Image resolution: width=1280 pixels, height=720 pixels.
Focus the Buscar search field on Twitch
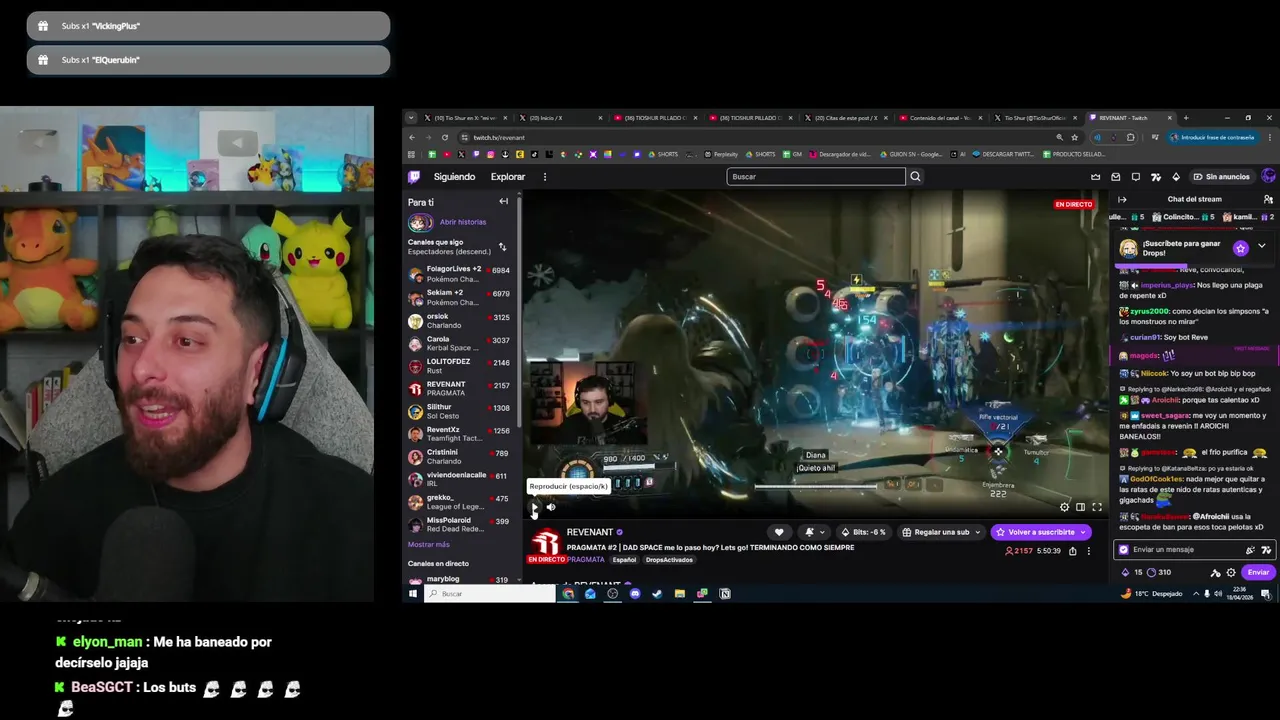[815, 177]
